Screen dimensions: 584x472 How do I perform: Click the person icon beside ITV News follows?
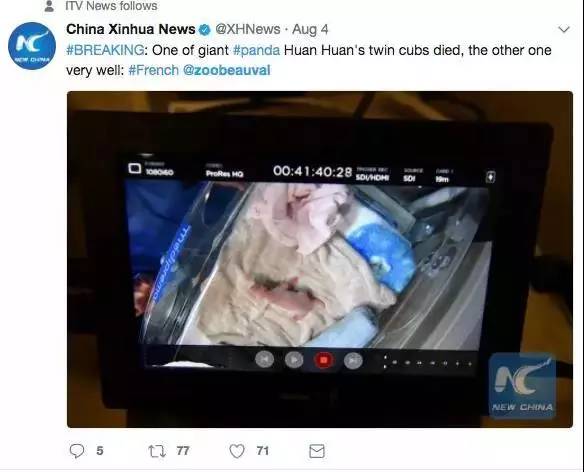49,6
